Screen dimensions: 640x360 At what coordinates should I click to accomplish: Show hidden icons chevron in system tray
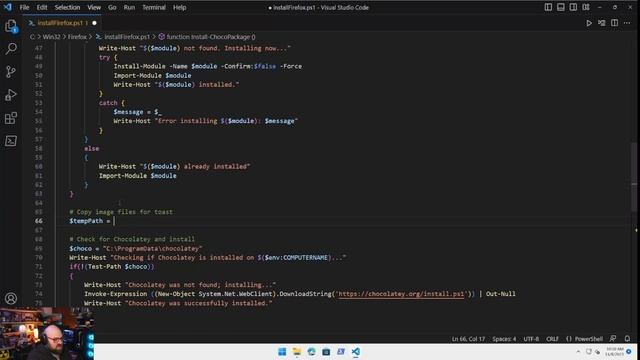coord(578,352)
